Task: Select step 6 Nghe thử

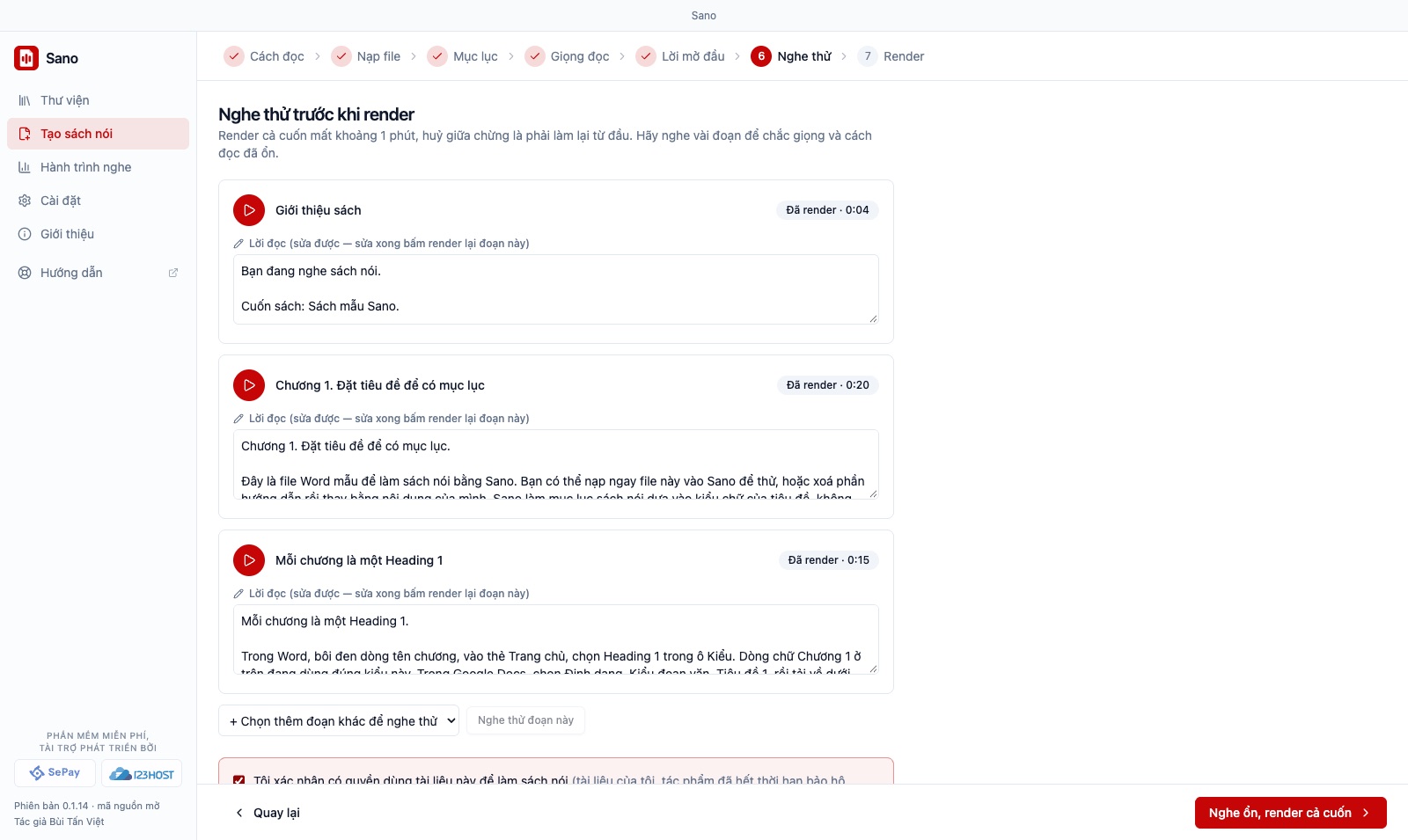Action: pyautogui.click(x=791, y=56)
